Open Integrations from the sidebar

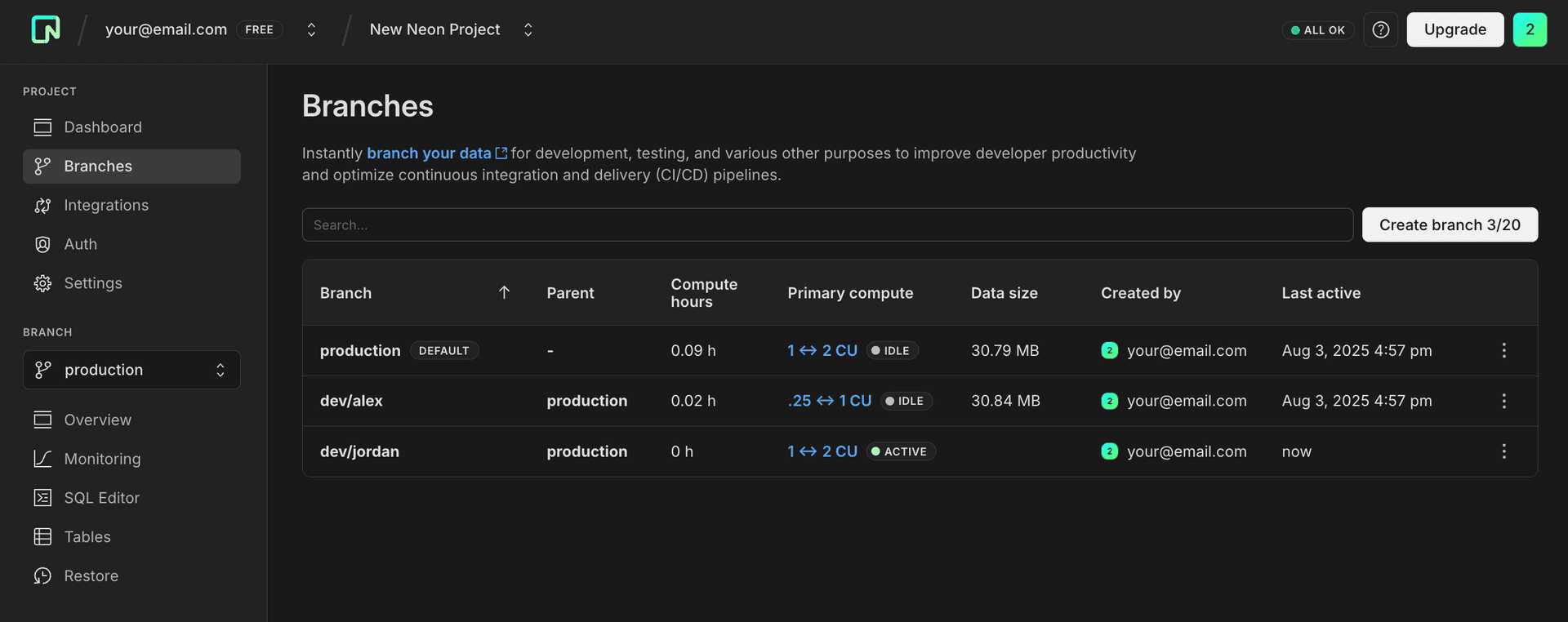point(106,206)
